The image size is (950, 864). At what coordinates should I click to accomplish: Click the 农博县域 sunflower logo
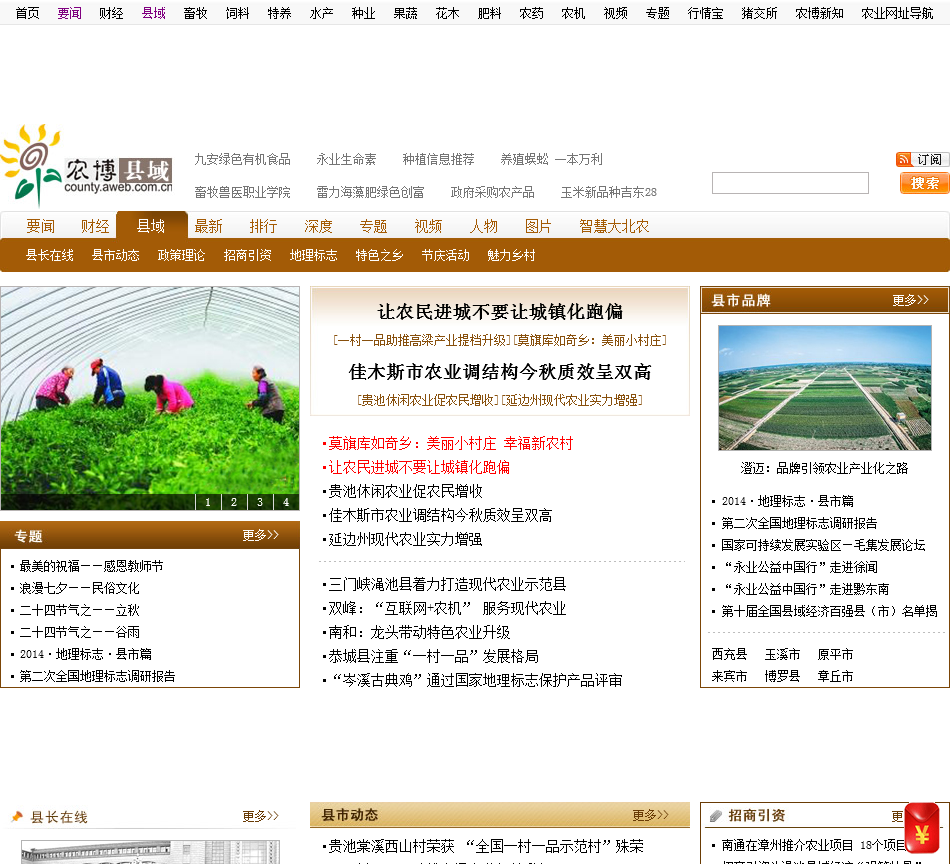tap(87, 165)
